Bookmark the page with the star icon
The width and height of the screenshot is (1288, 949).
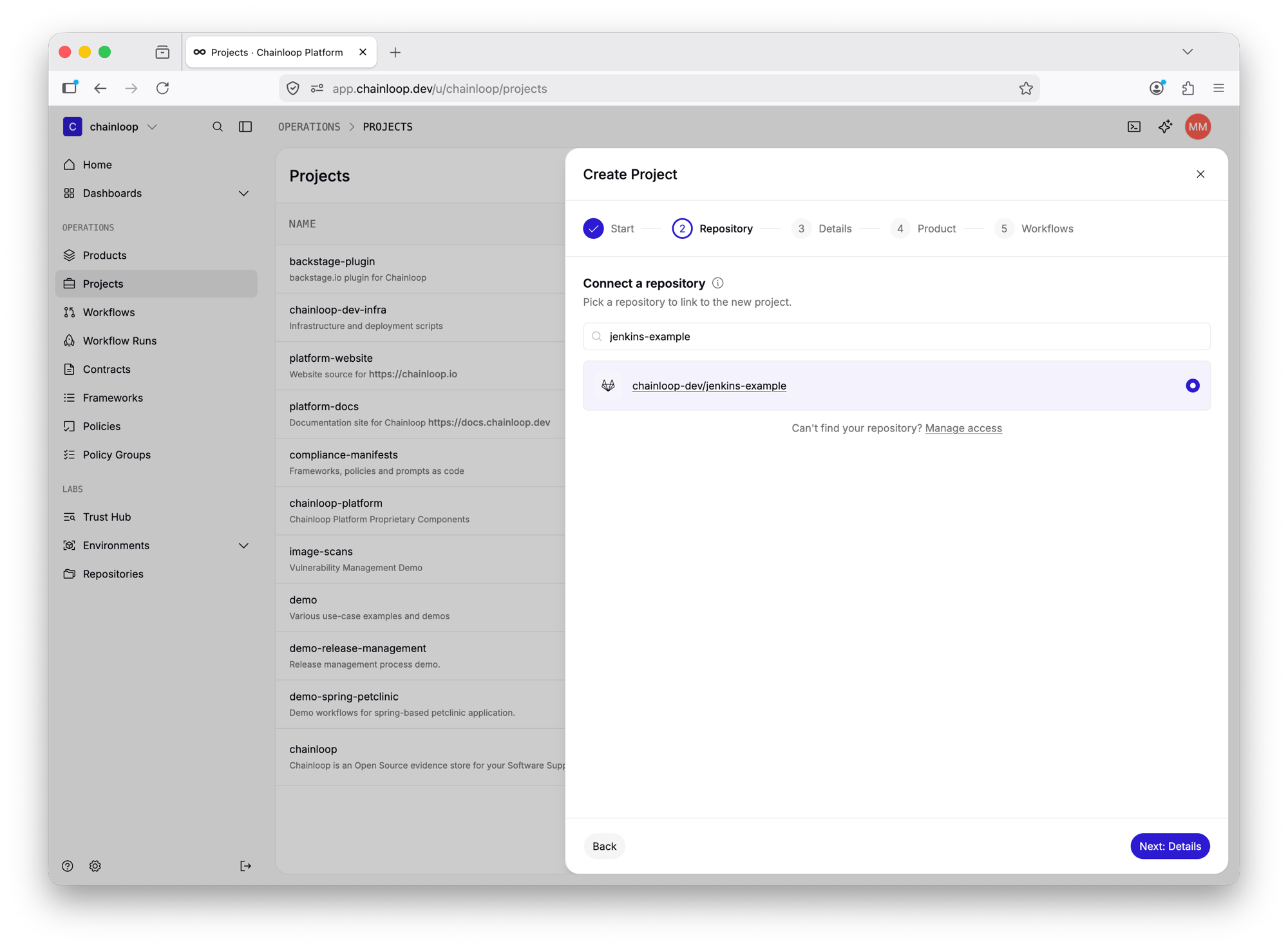[1026, 88]
